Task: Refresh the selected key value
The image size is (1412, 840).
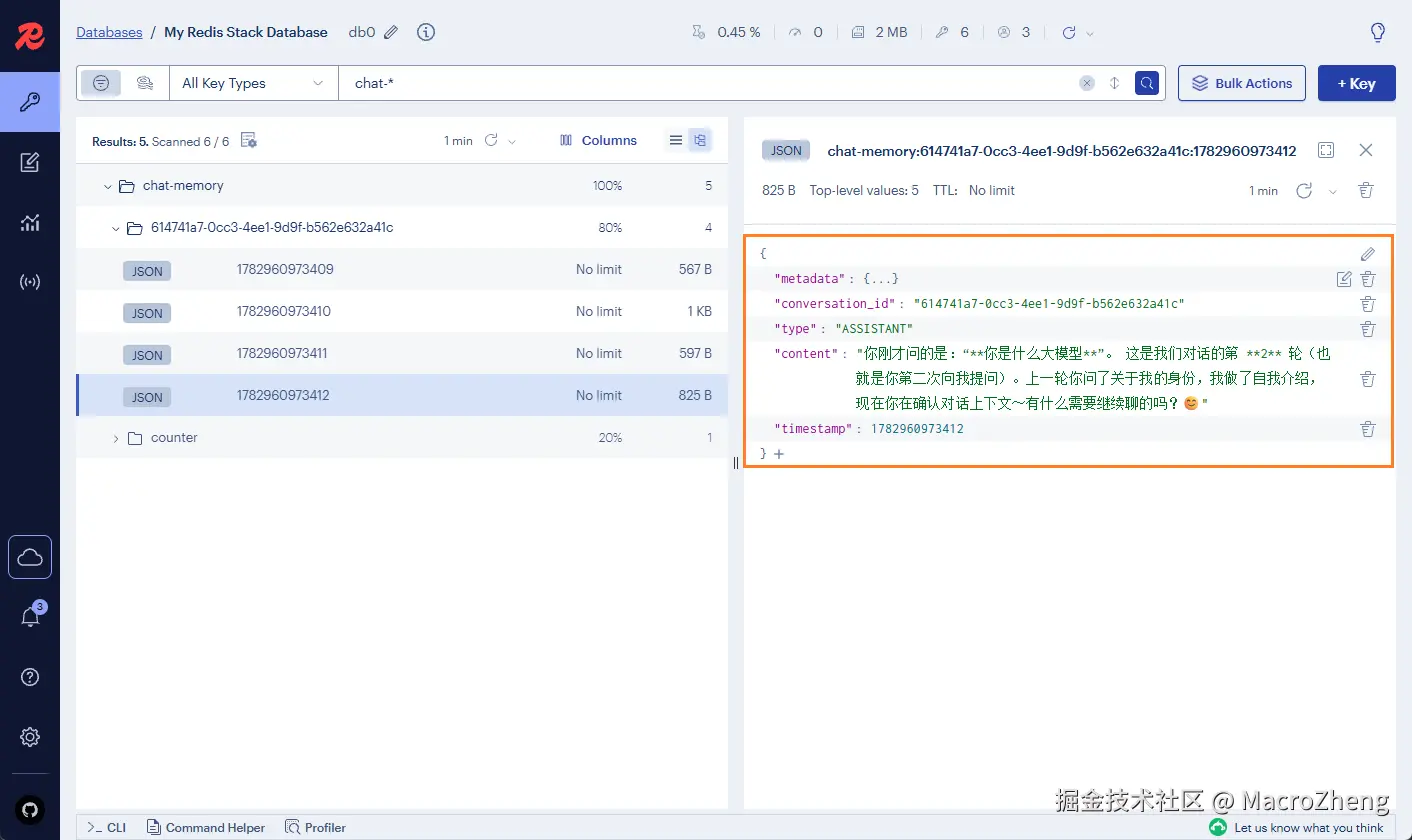Action: click(1303, 190)
